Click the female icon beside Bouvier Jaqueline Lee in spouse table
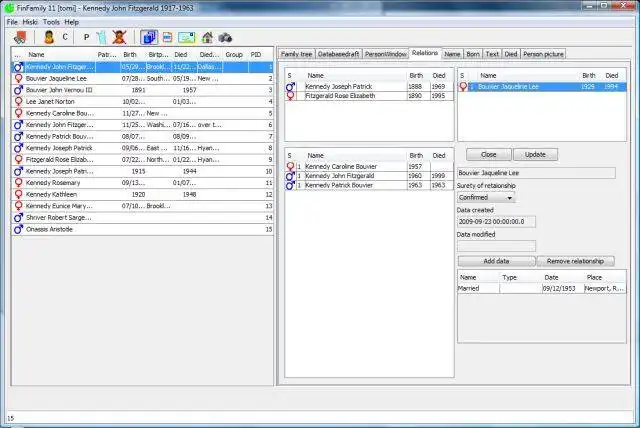640x428 pixels. pyautogui.click(x=463, y=86)
